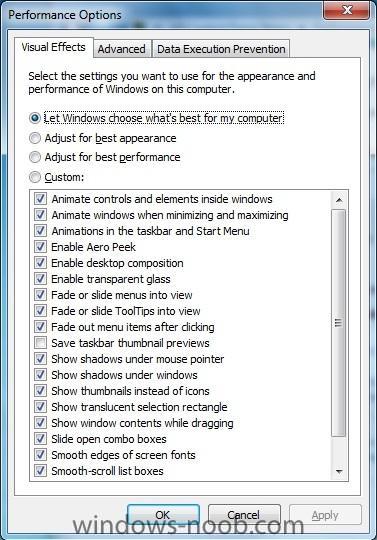The width and height of the screenshot is (377, 540).
Task: Click the Cancel button
Action: click(244, 515)
